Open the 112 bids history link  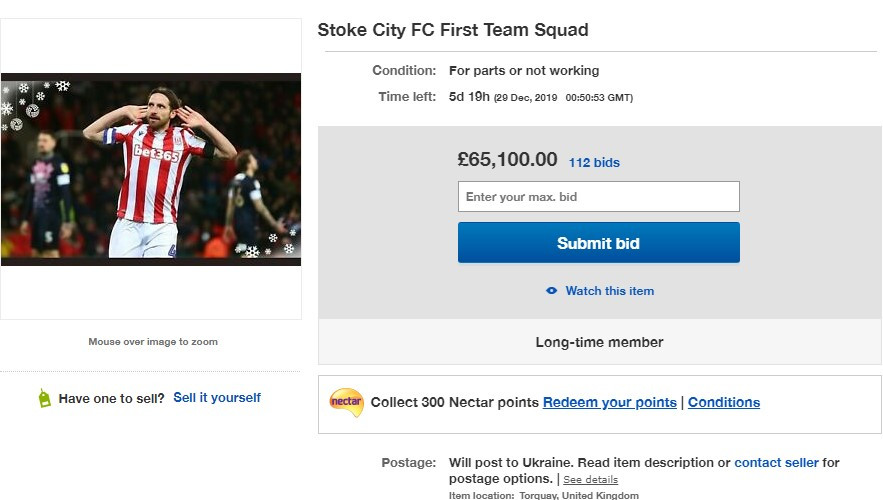tap(594, 162)
